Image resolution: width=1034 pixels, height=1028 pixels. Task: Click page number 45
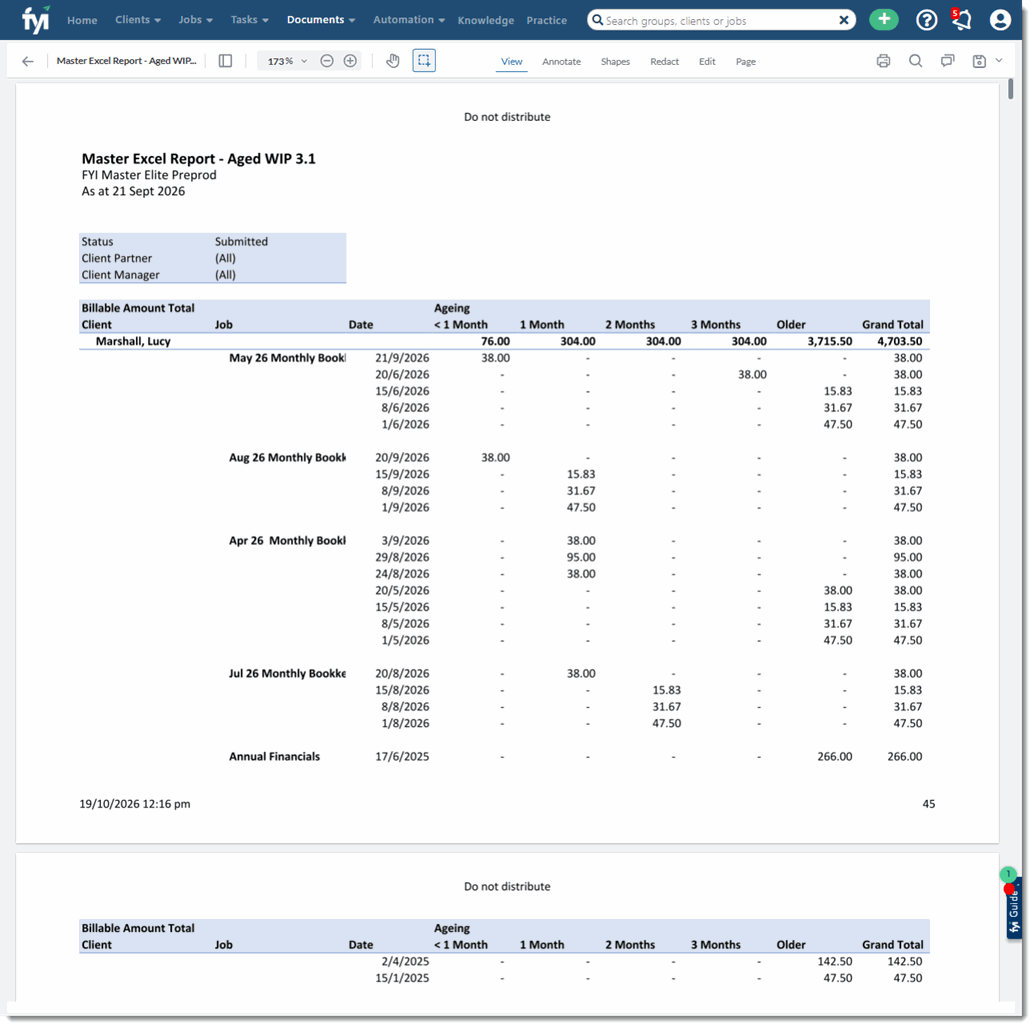point(928,804)
